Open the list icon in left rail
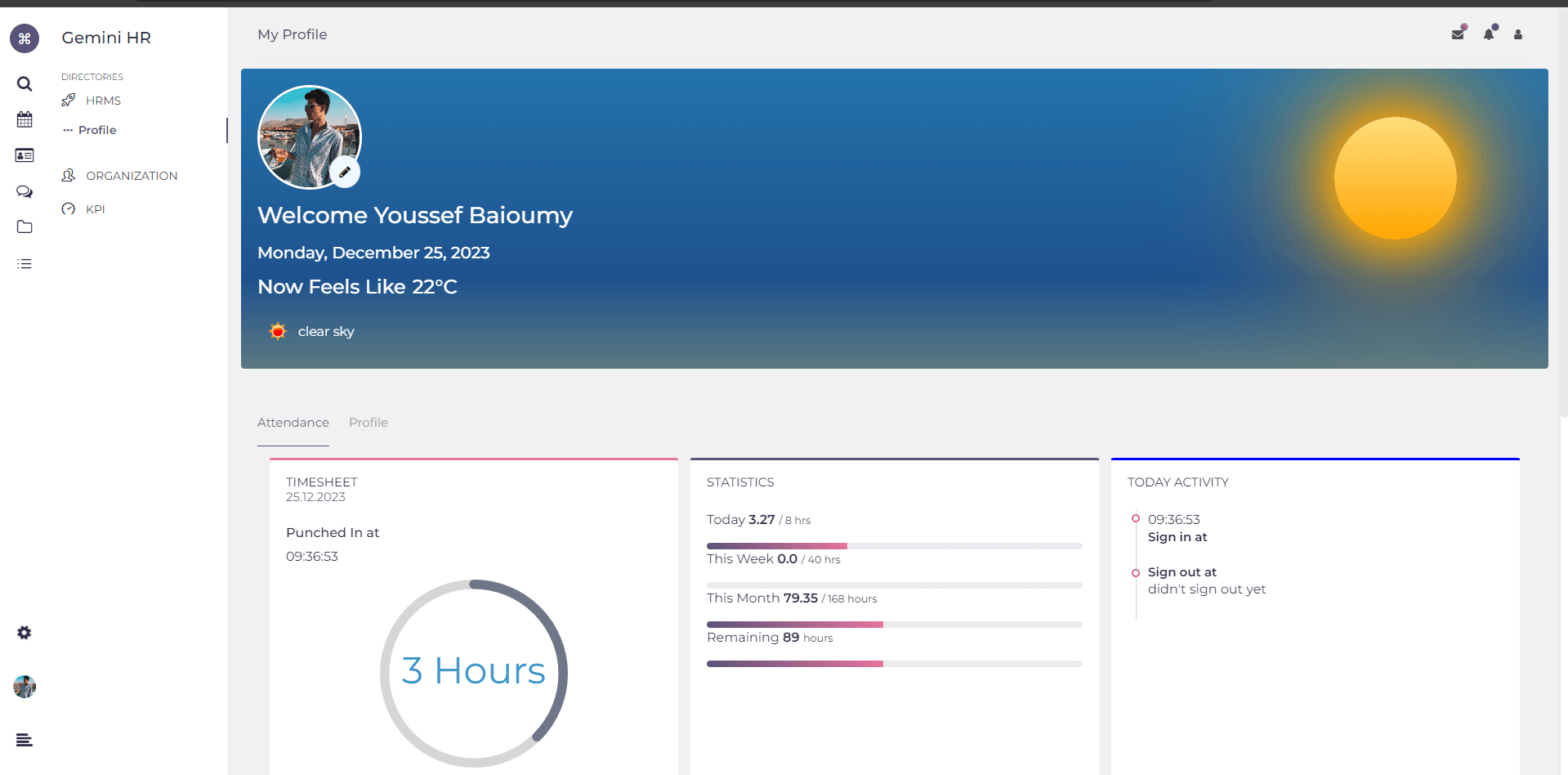 coord(25,264)
